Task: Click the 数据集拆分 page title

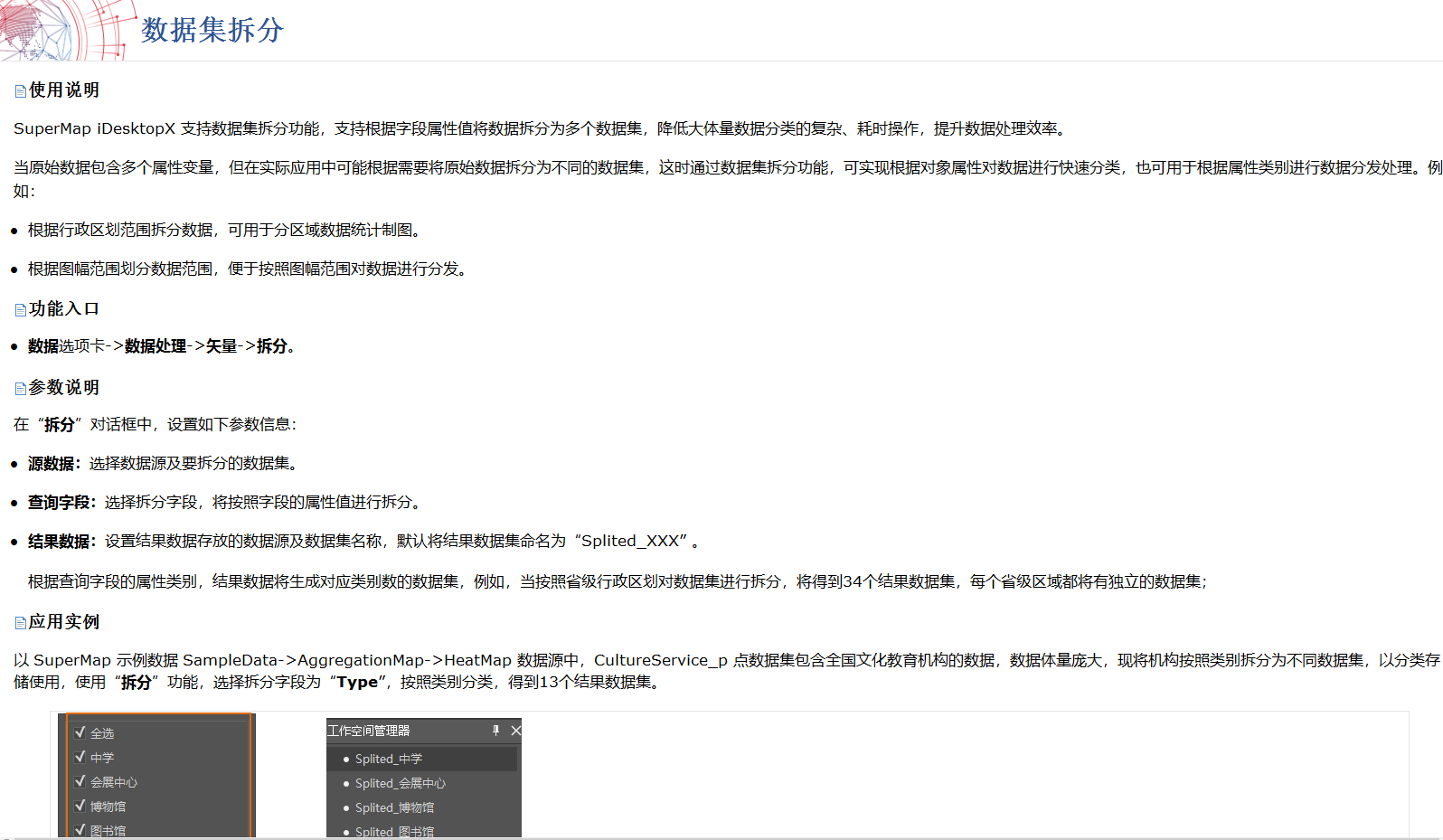Action: click(212, 30)
